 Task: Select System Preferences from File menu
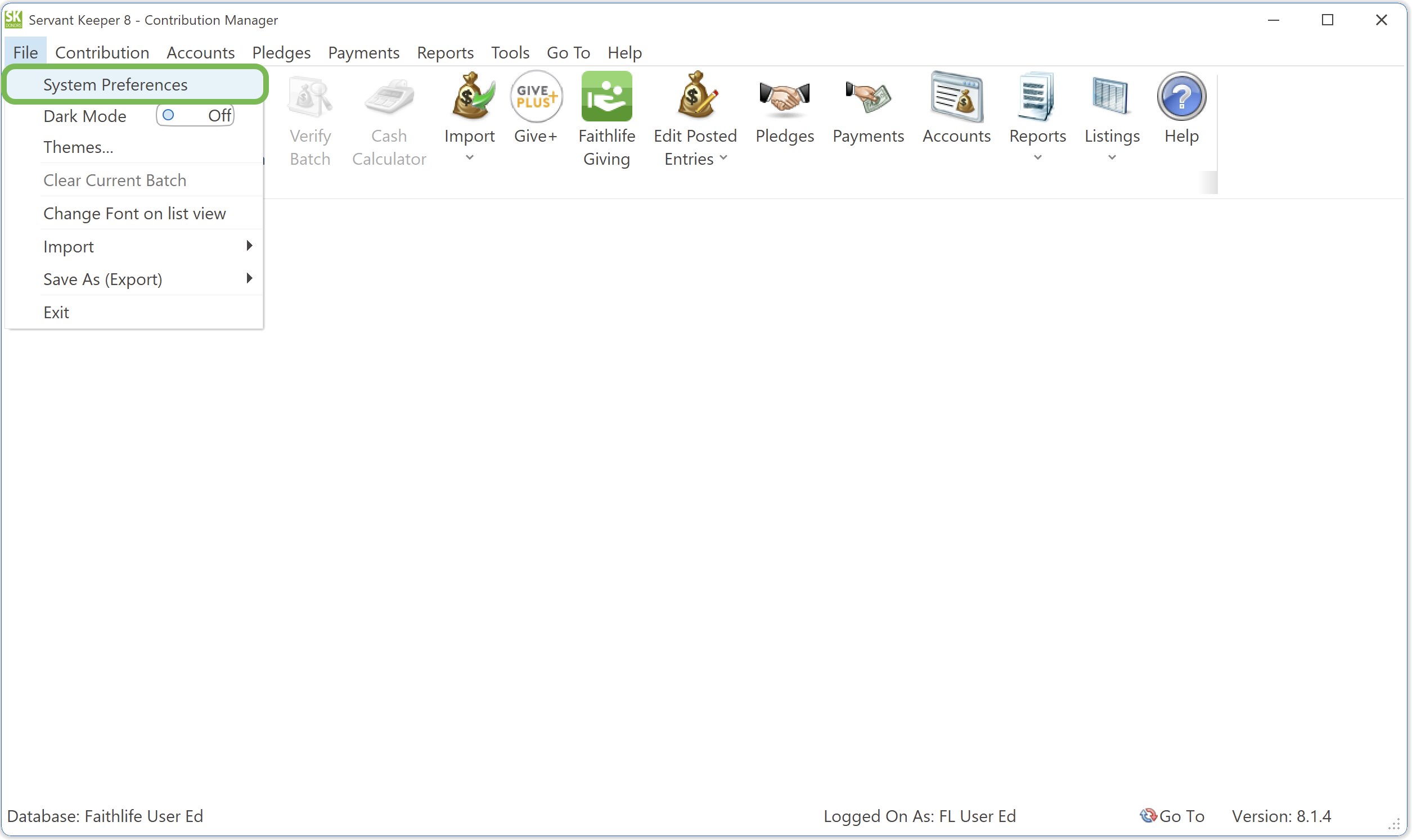click(x=114, y=84)
